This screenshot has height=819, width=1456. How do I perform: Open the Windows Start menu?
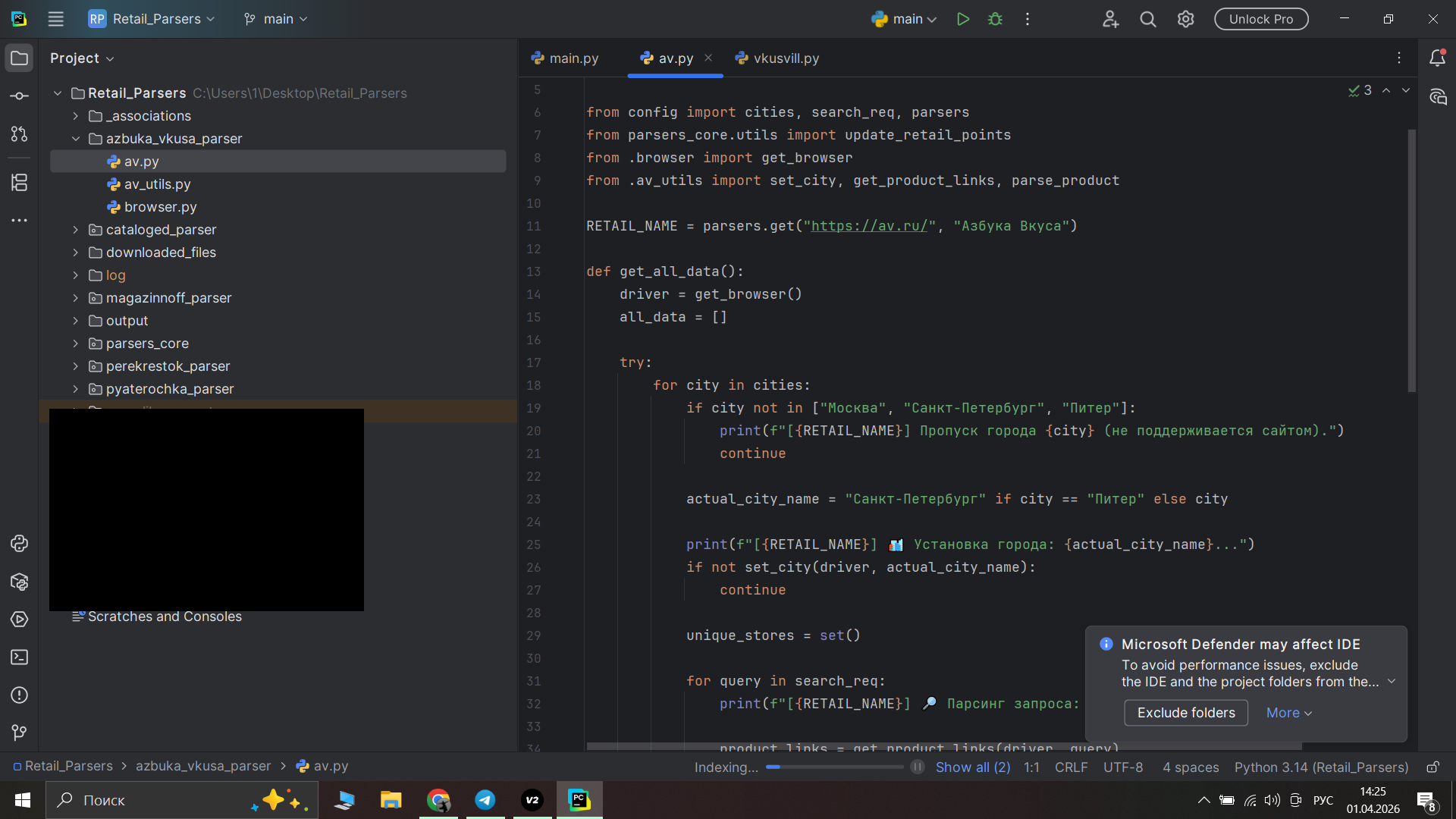point(23,800)
